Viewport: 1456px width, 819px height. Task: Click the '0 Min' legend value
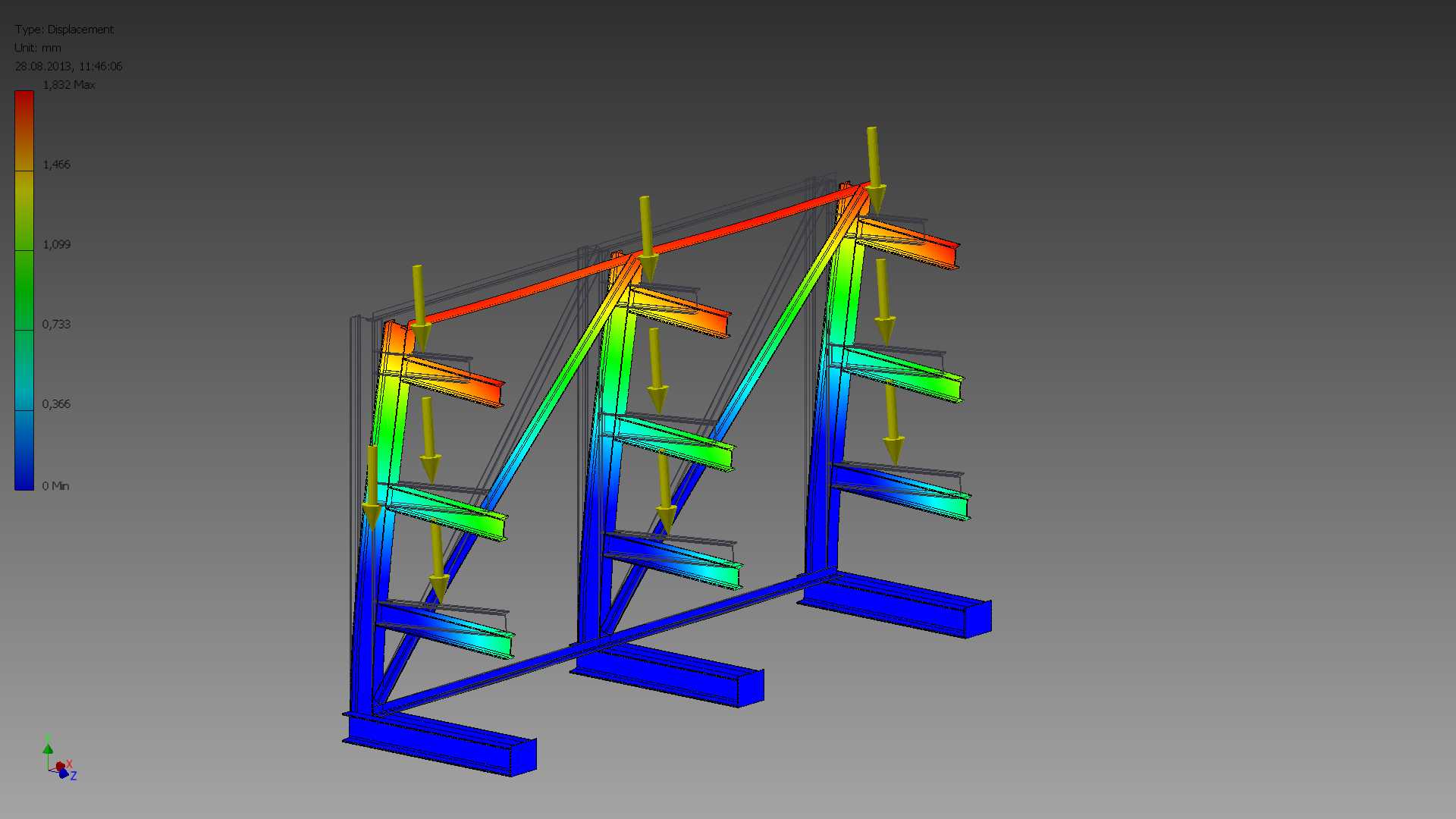55,486
